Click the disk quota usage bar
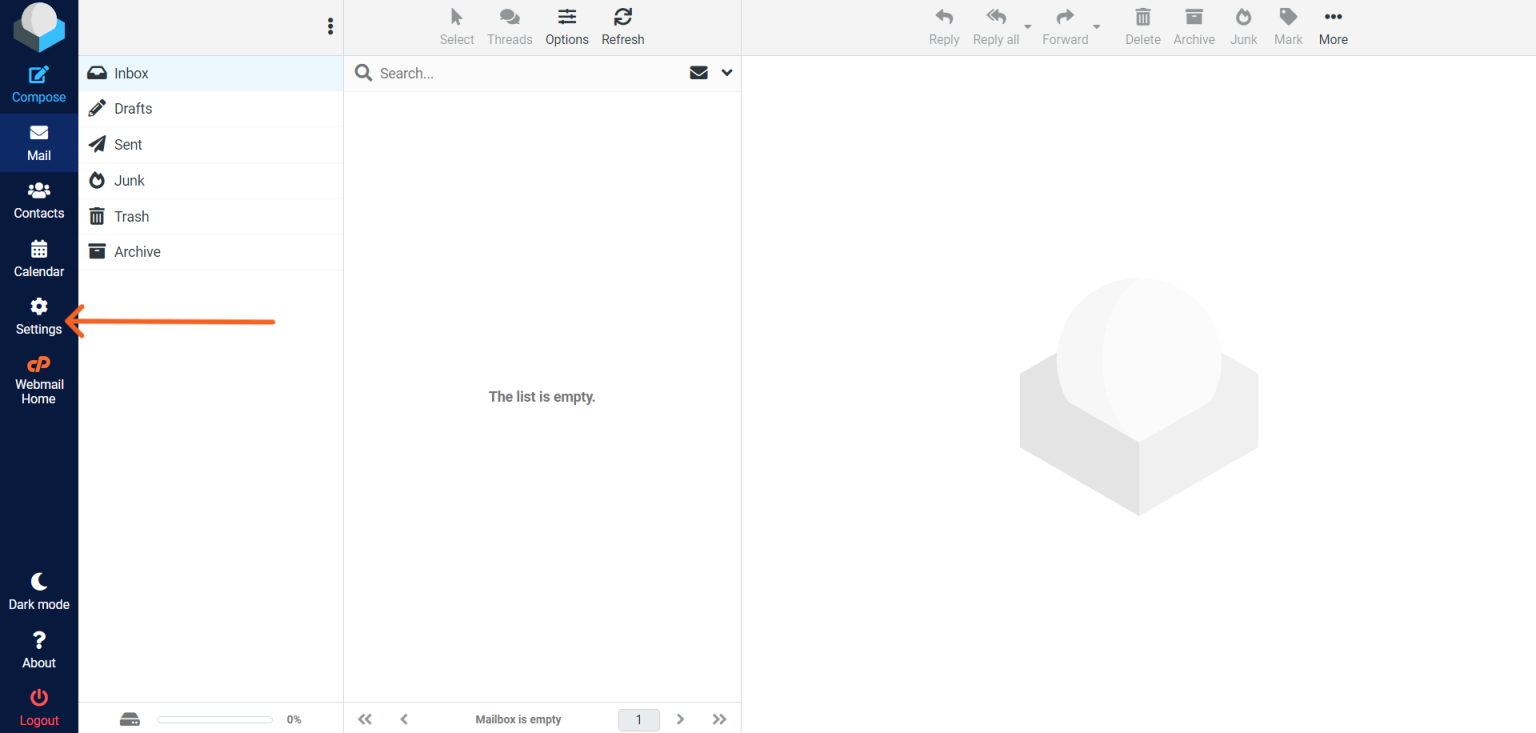 click(x=215, y=719)
